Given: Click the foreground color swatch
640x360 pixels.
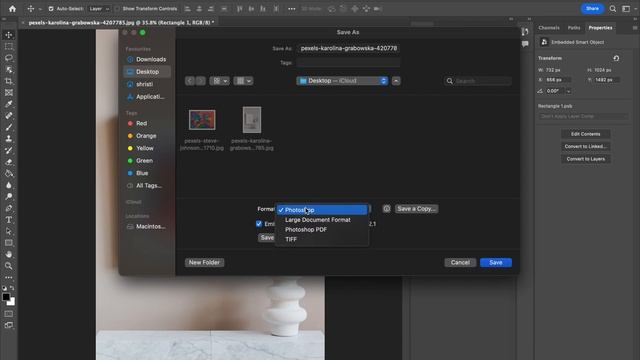Looking at the screenshot, I should pyautogui.click(x=5, y=297).
